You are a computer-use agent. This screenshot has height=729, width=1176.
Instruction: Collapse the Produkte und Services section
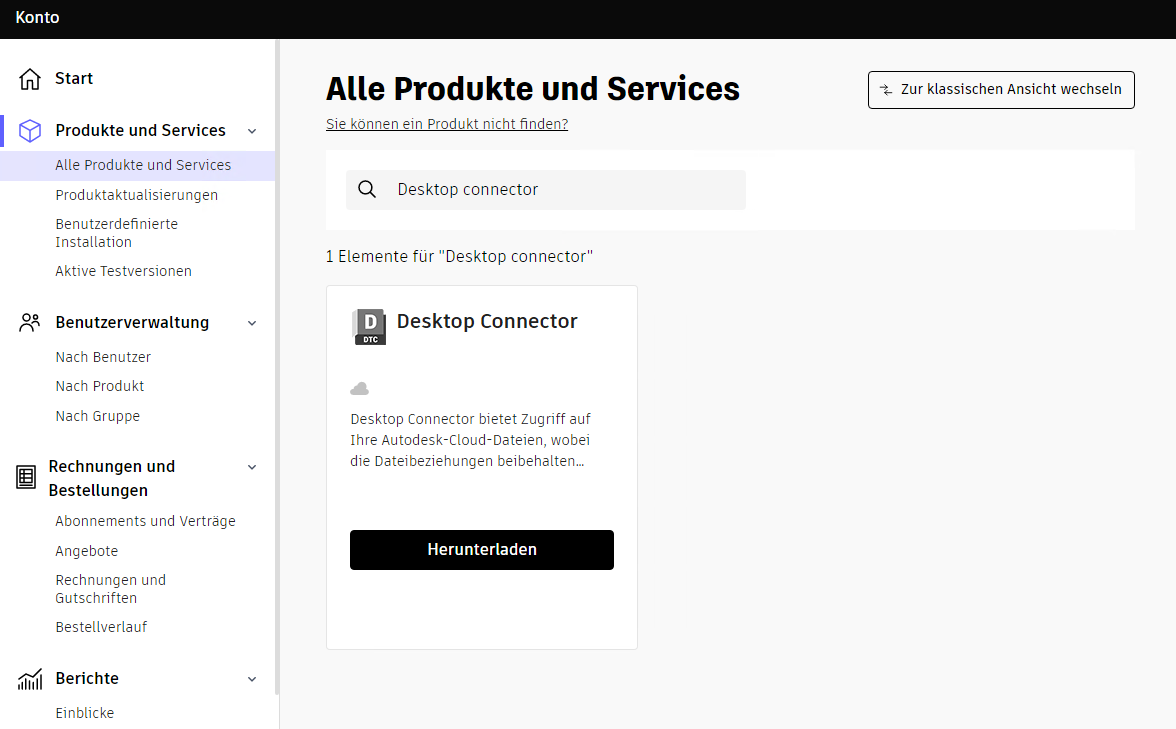(252, 131)
